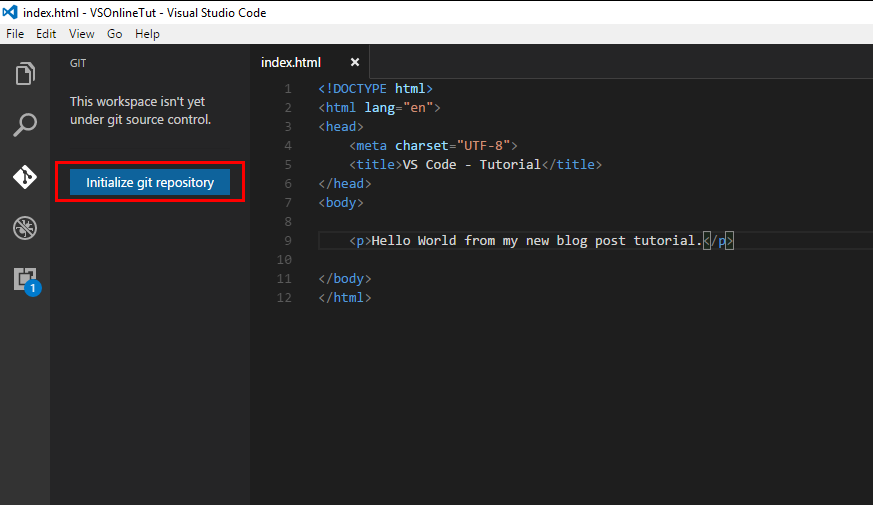Open the Debug view icon

tap(25, 228)
